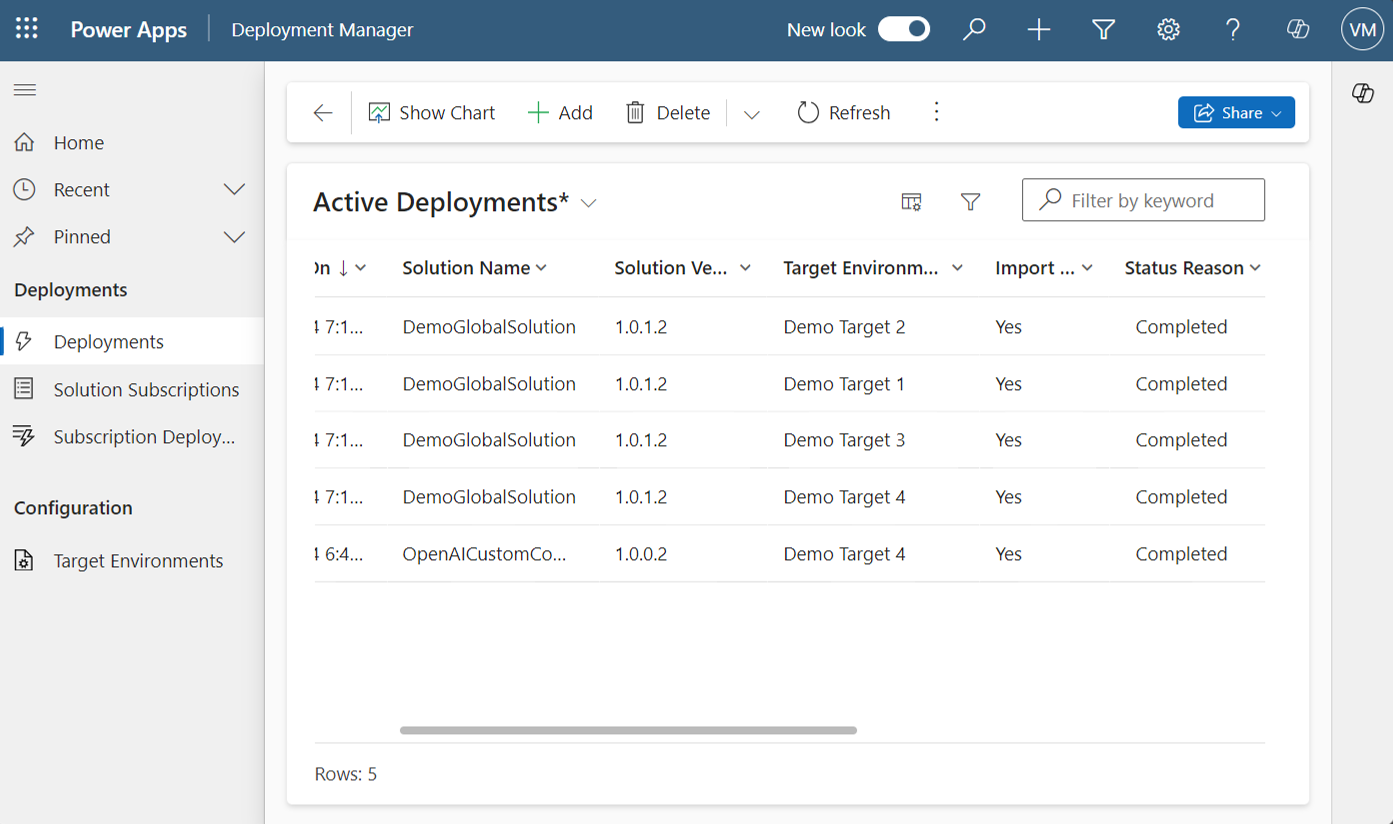Click the Subscription Deployments icon

(24, 436)
